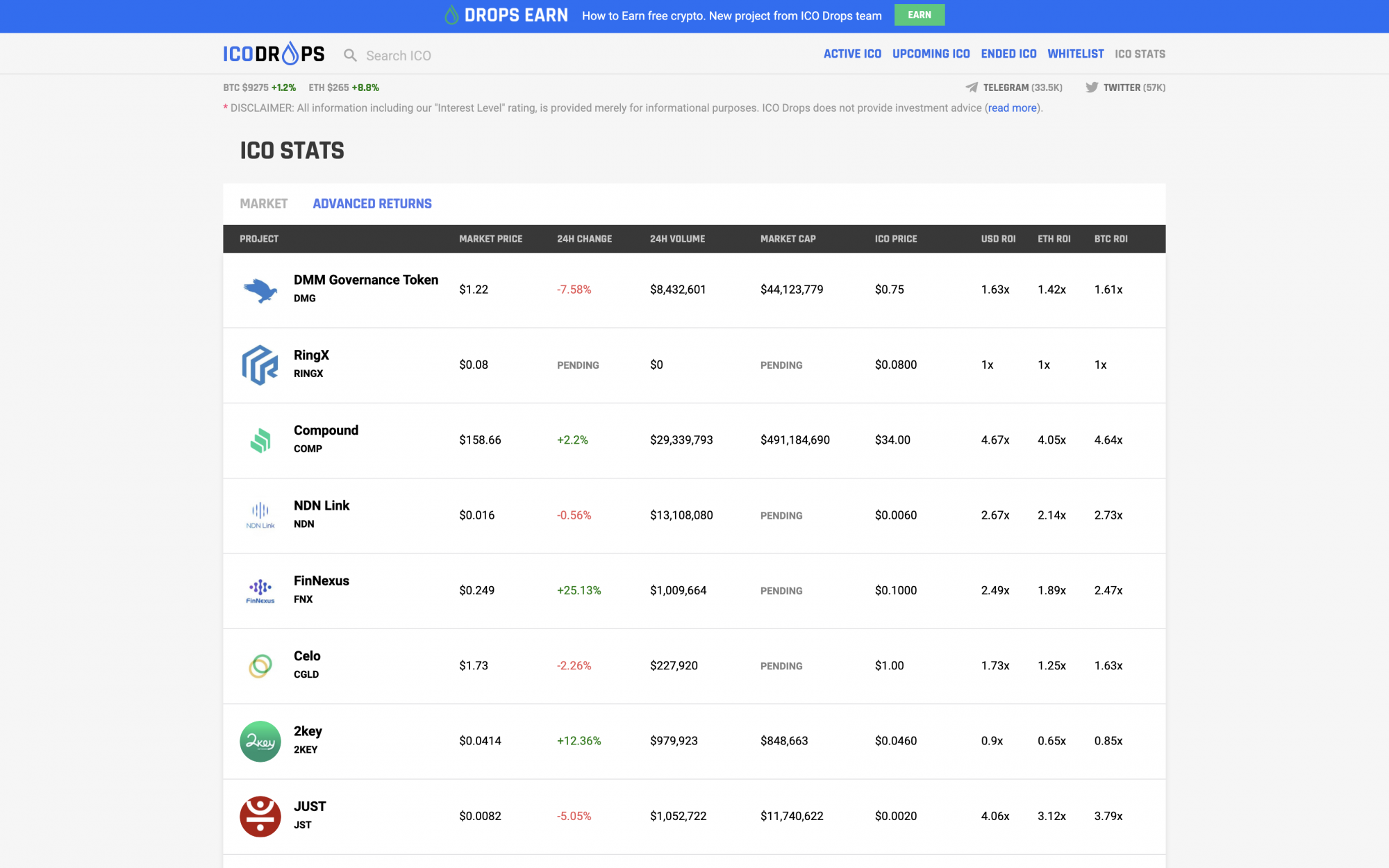Go to ACTIVE ICO page
The height and width of the screenshot is (868, 1389).
tap(852, 53)
